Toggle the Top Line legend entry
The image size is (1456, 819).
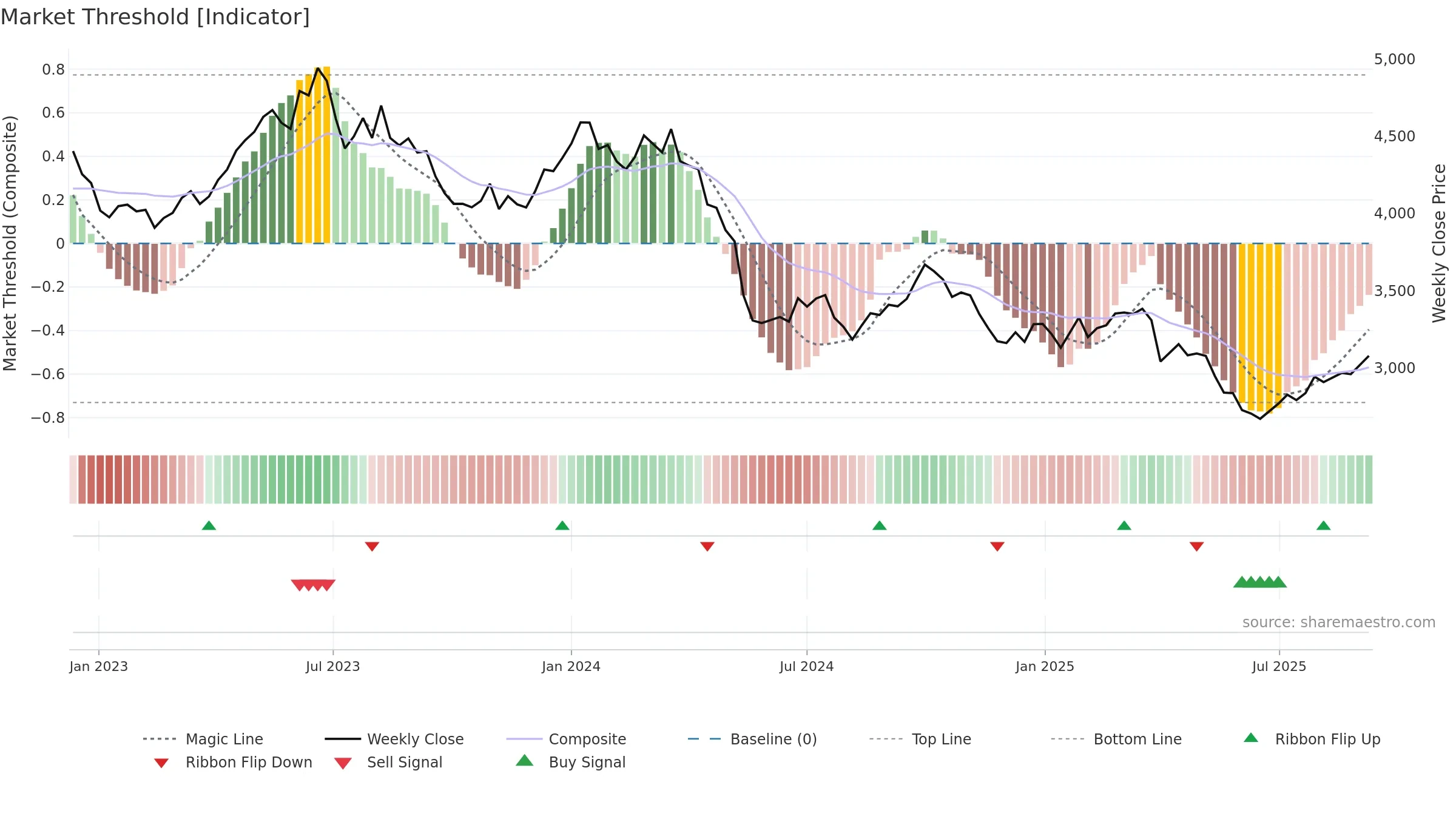[920, 739]
